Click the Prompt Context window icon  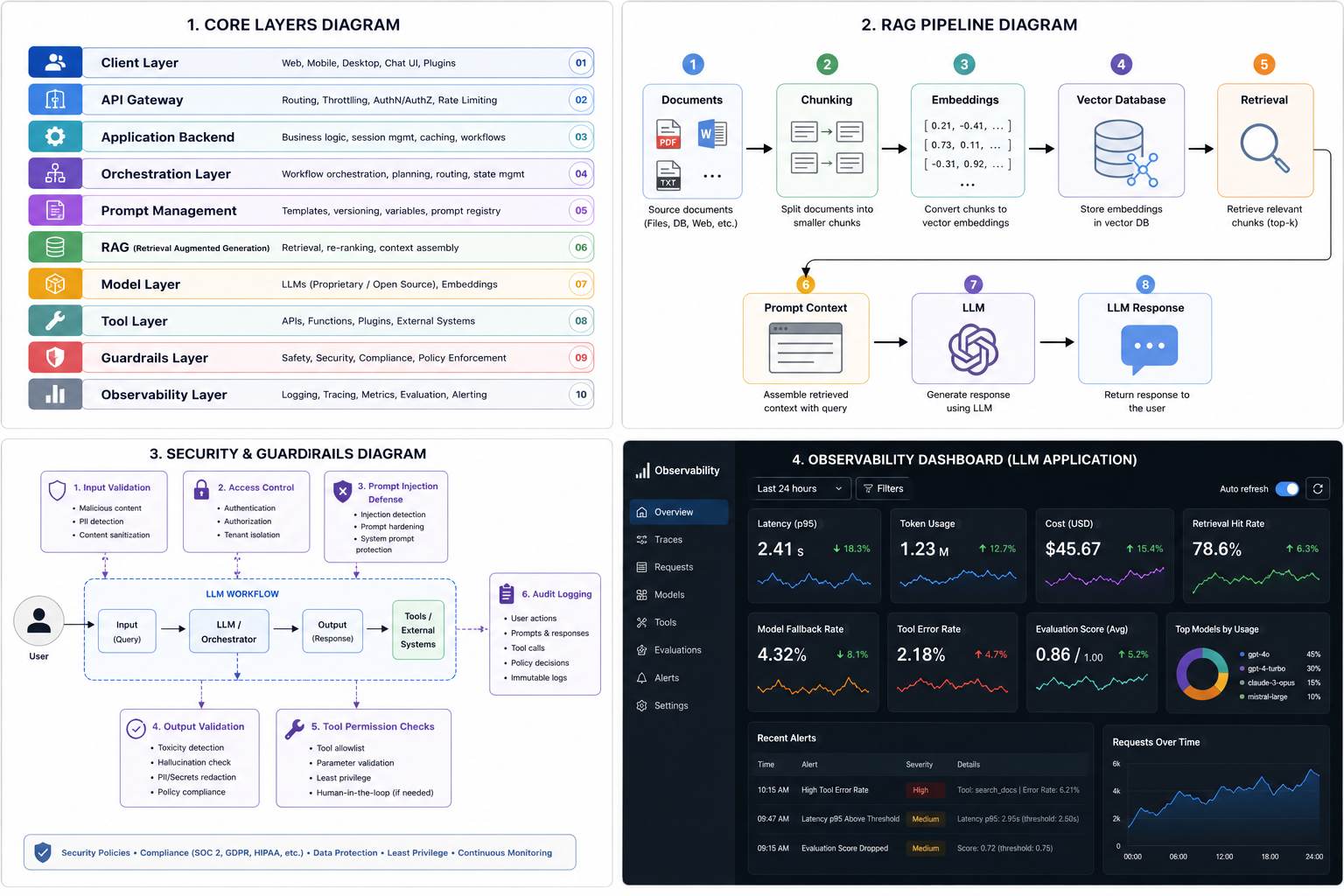point(805,348)
